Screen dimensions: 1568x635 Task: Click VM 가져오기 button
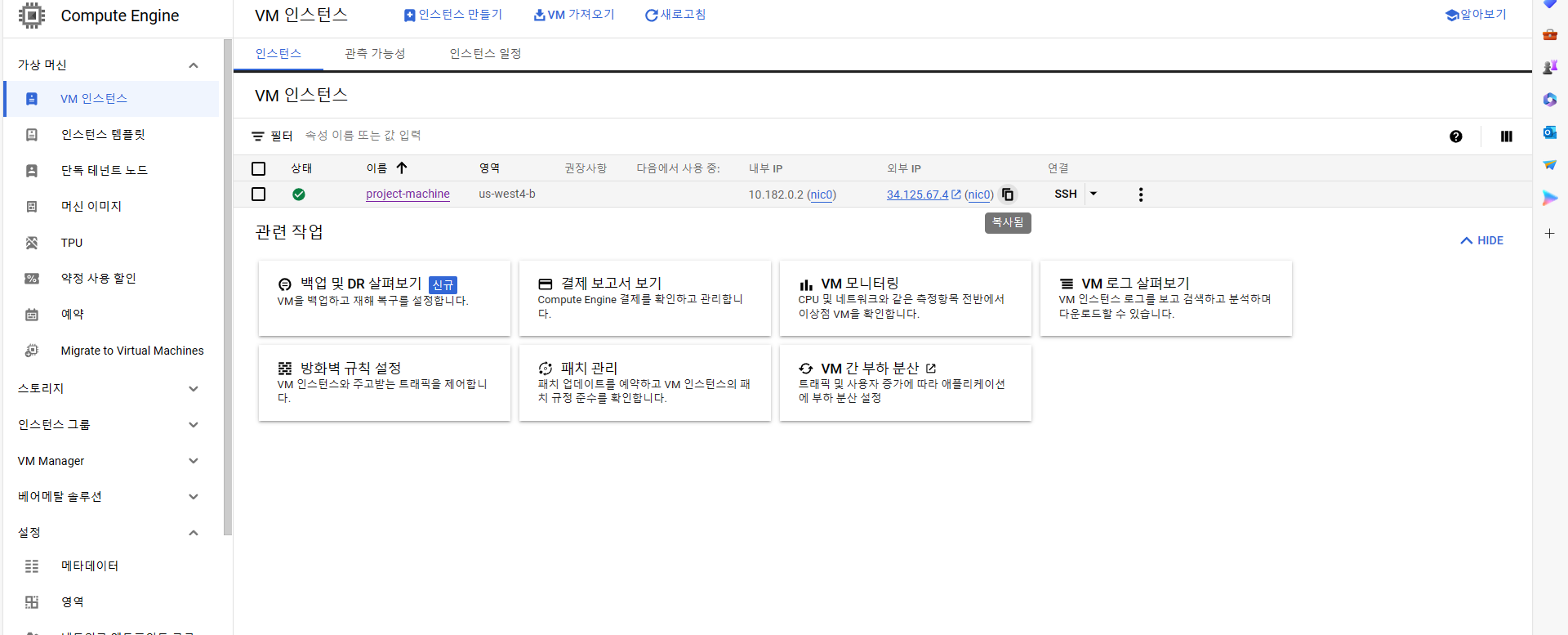coord(574,15)
